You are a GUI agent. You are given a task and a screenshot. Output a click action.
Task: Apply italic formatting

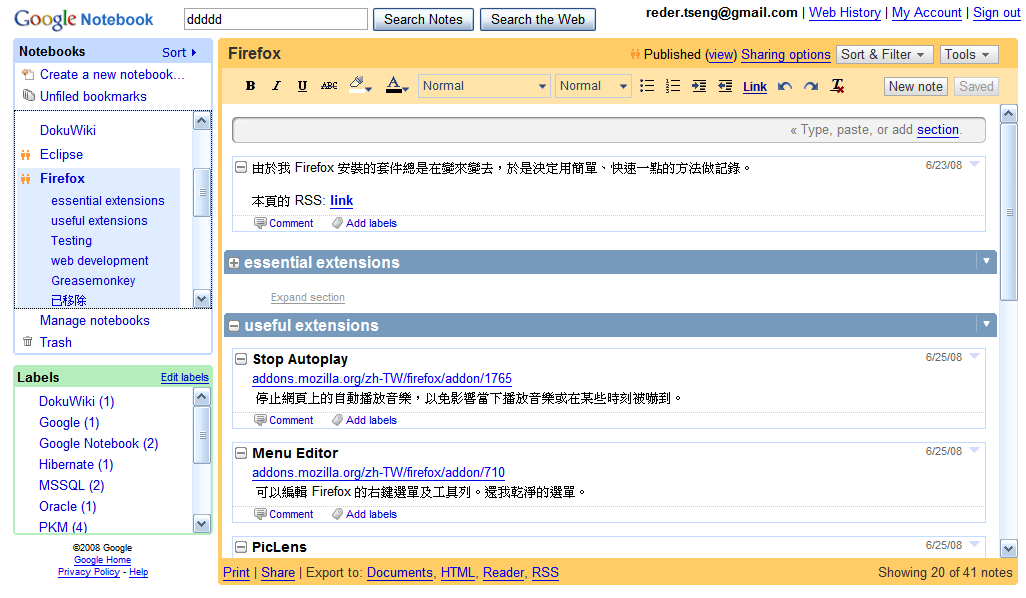(x=276, y=86)
